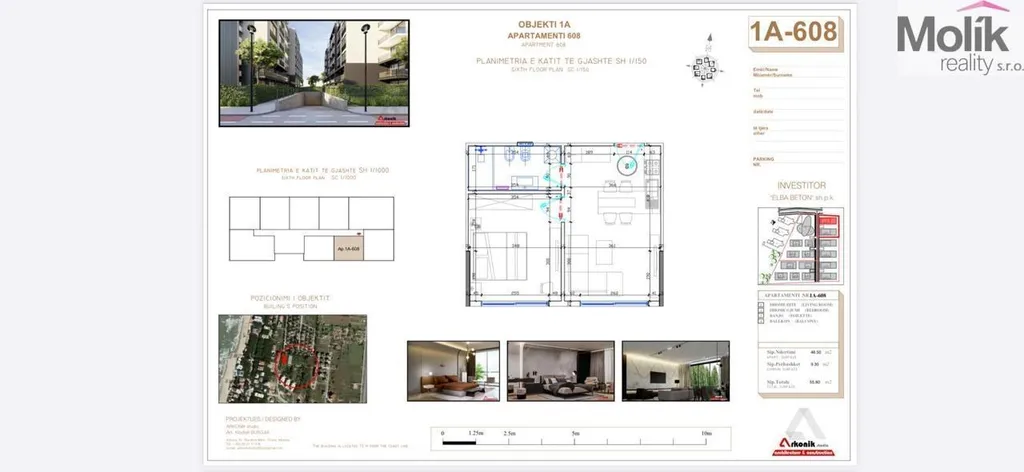1024x472 pixels.
Task: Click the red circle on the satellite map
Action: pos(299,359)
